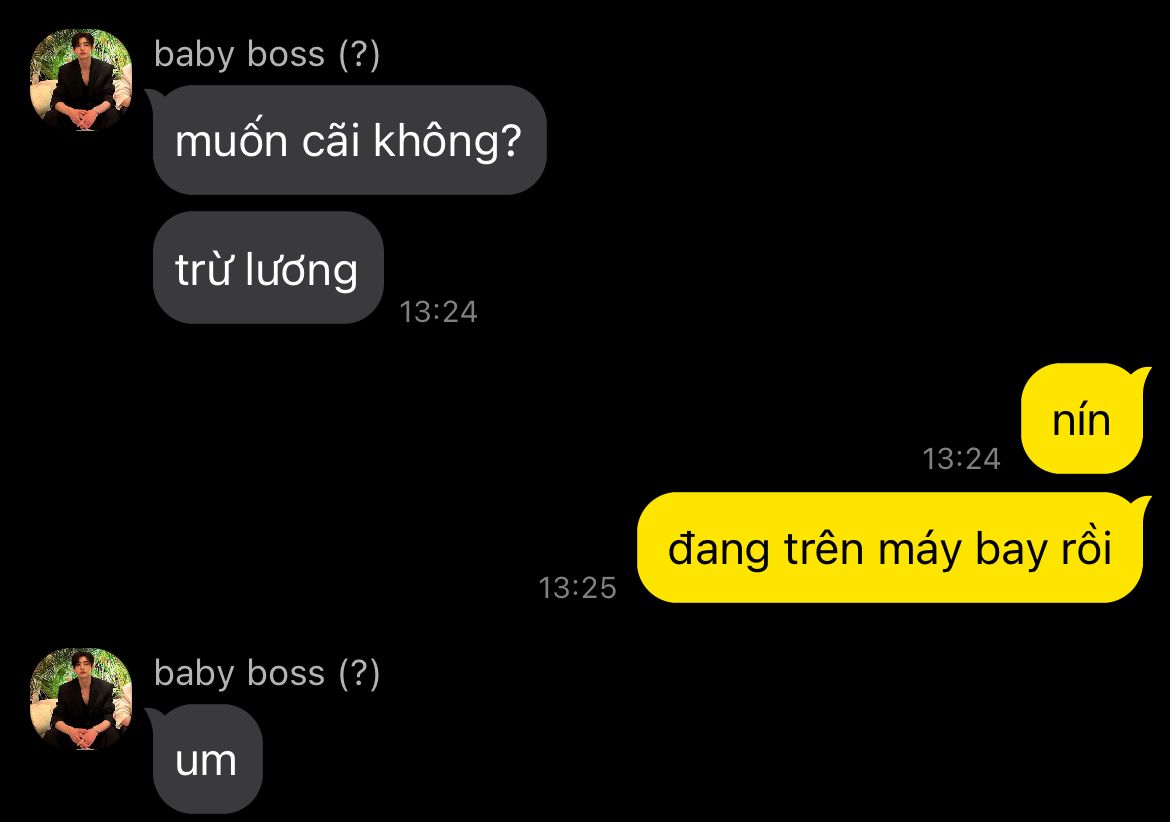The height and width of the screenshot is (822, 1170).
Task: Click the word "đang" in the yellow bubble
Action: pyautogui.click(x=719, y=550)
